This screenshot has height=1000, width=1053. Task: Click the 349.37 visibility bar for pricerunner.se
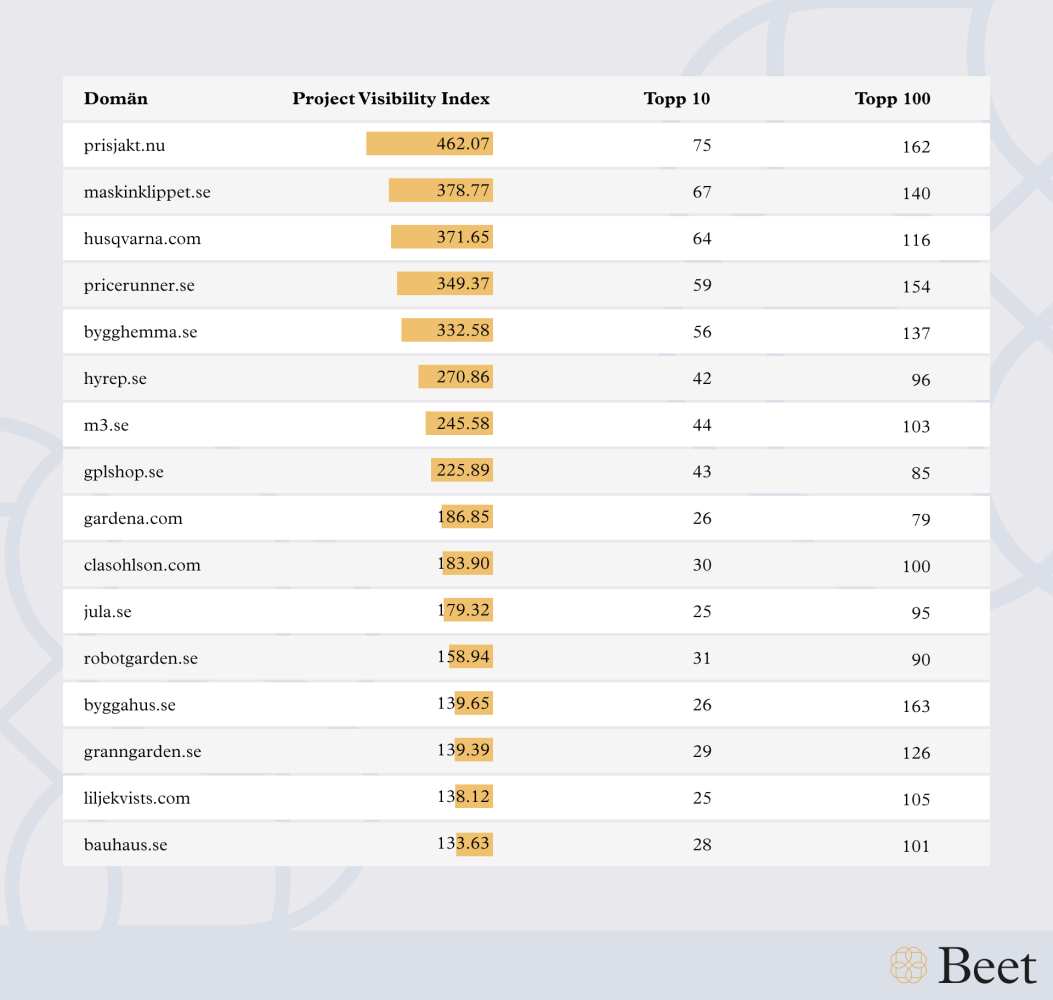[445, 283]
